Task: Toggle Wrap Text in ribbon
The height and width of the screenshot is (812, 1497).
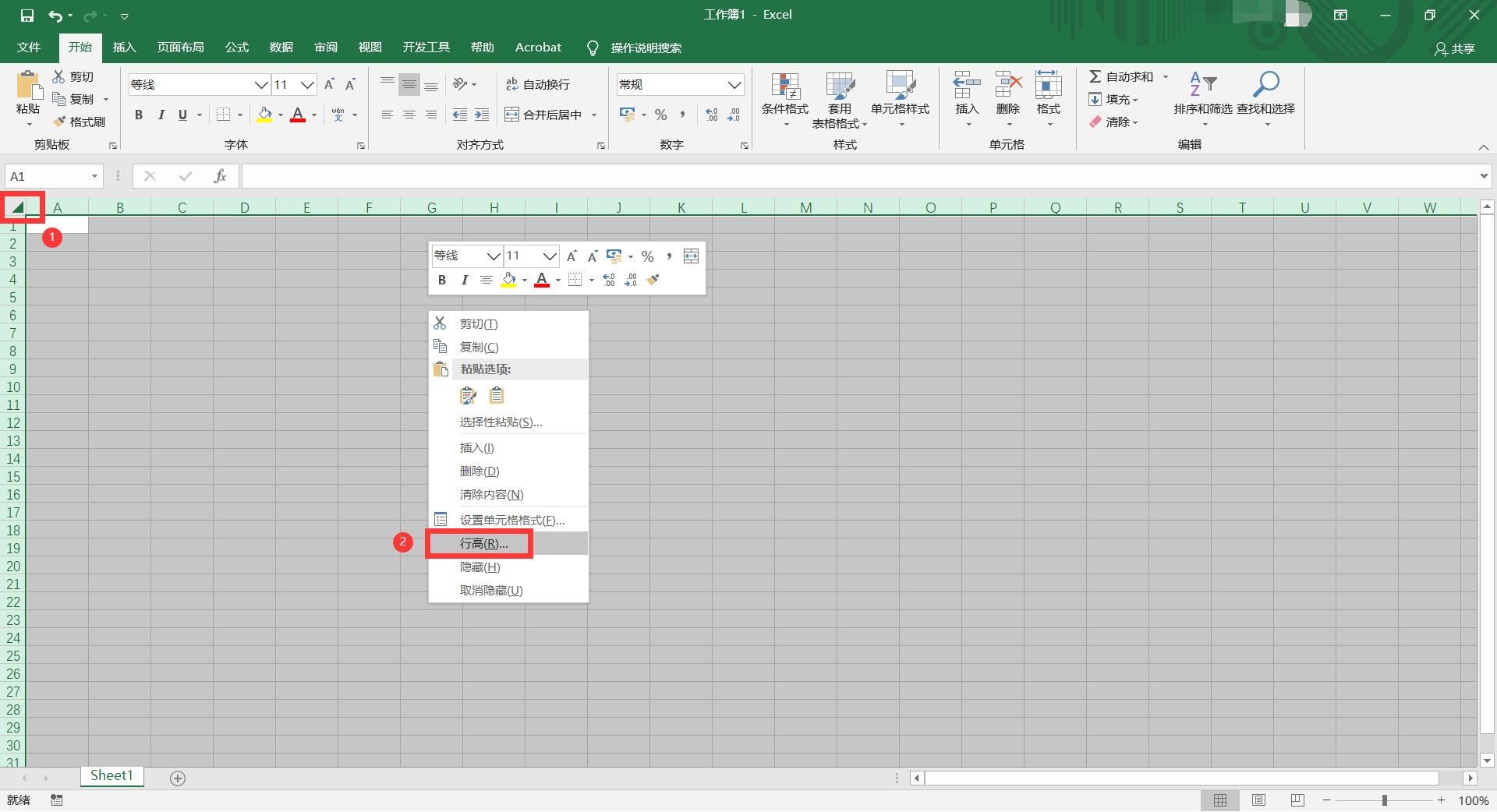Action: [538, 84]
